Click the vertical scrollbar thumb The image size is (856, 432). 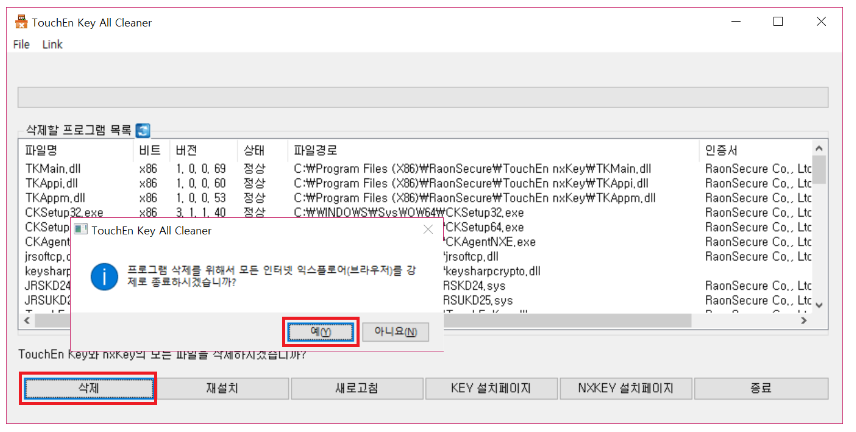coord(818,169)
